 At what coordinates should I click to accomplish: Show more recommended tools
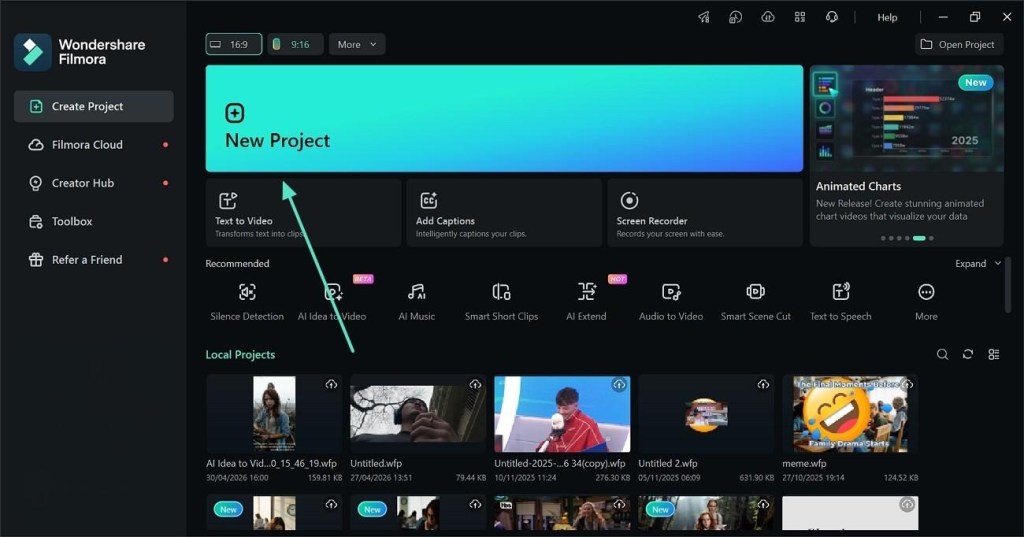click(926, 302)
